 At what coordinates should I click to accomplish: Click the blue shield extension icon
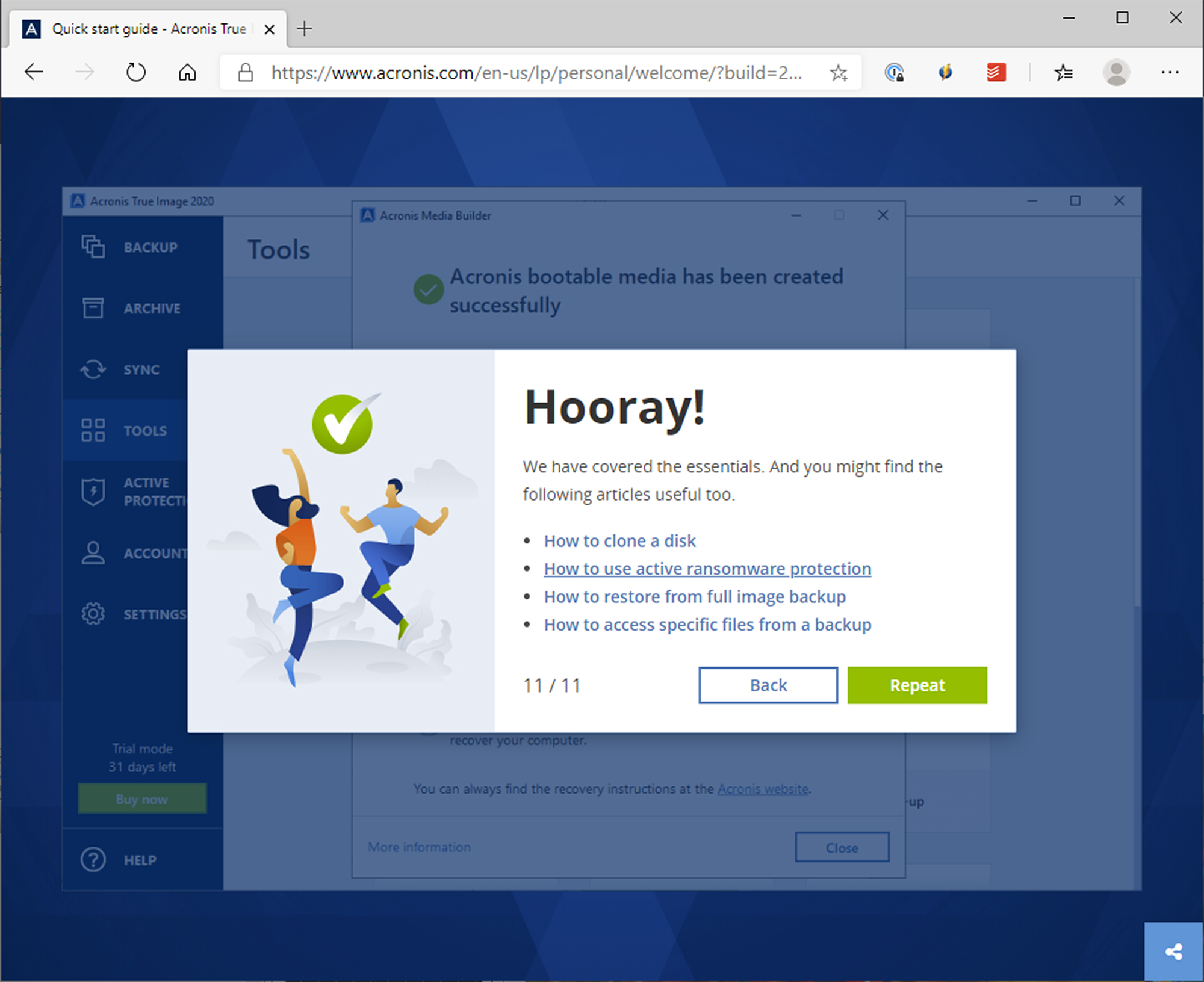894,72
